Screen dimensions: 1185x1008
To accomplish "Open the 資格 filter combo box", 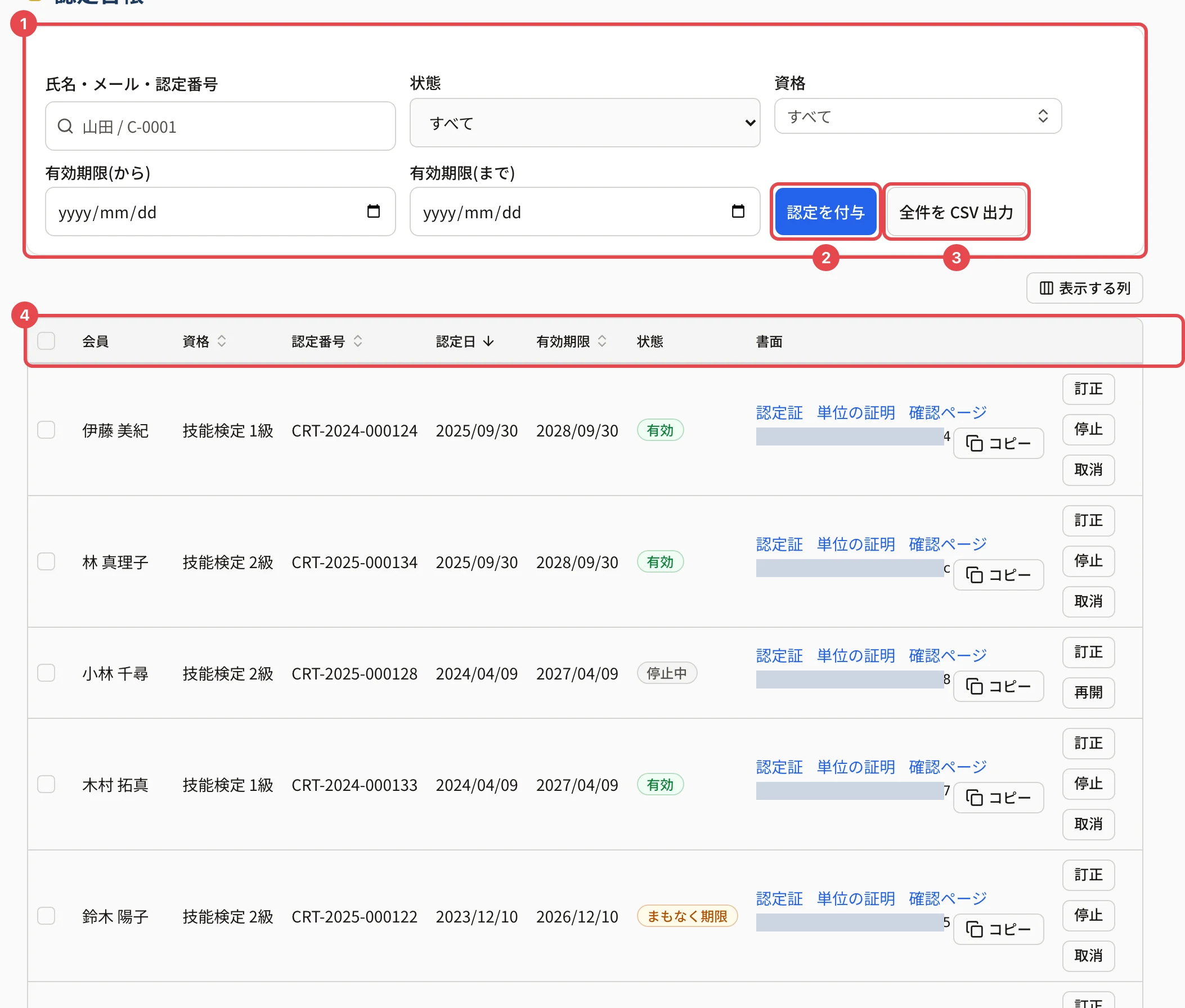I will tap(918, 116).
